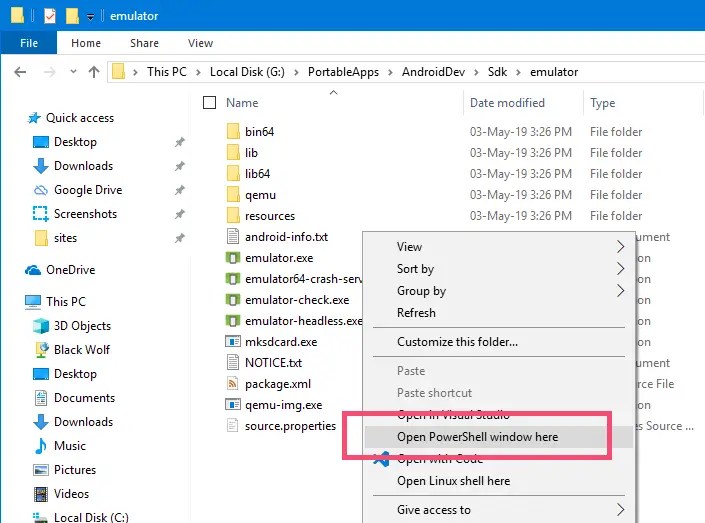This screenshot has height=523, width=705.
Task: Click the mksdcard.exe icon
Action: [233, 342]
